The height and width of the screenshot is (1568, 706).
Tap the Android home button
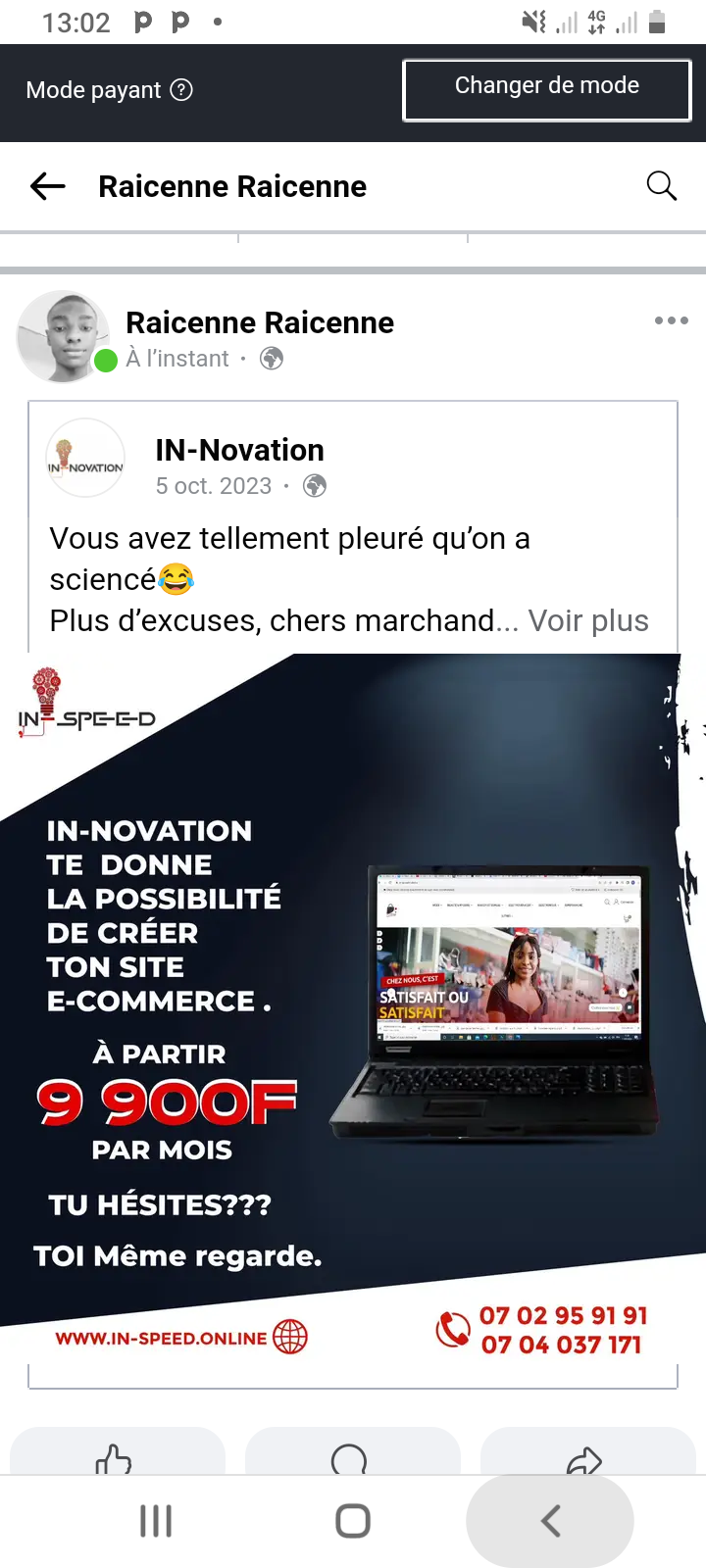point(353,1521)
